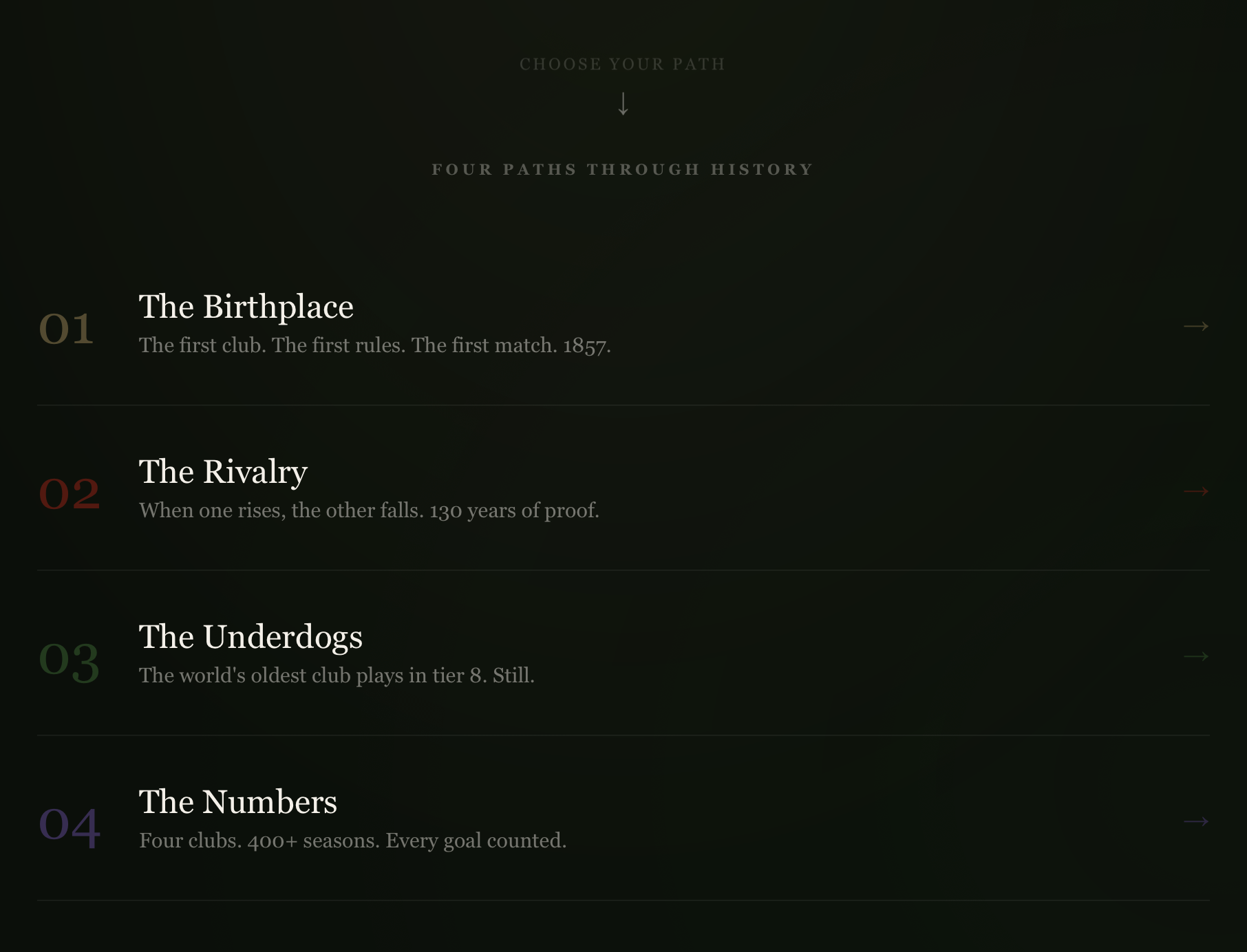Click the 'plays in tier 8' description
1247x952 pixels.
coord(337,675)
